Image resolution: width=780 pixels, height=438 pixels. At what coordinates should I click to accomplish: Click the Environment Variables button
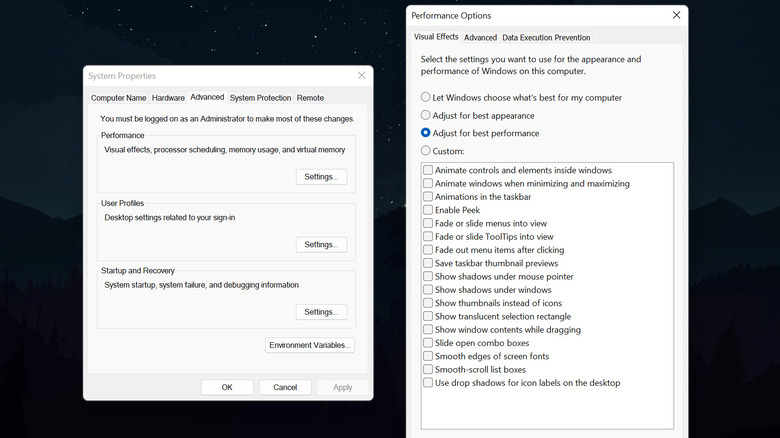(x=310, y=346)
